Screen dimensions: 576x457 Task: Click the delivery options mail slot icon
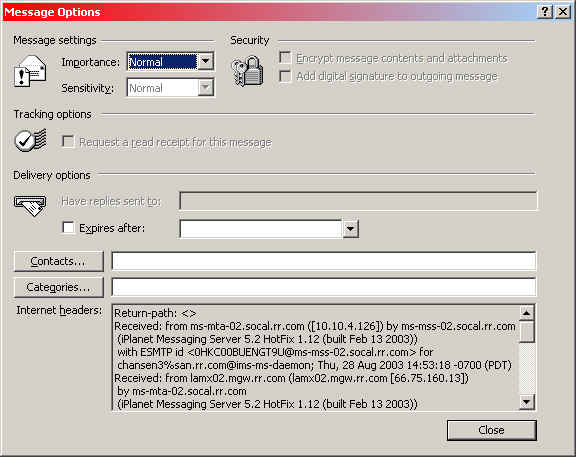pos(30,205)
